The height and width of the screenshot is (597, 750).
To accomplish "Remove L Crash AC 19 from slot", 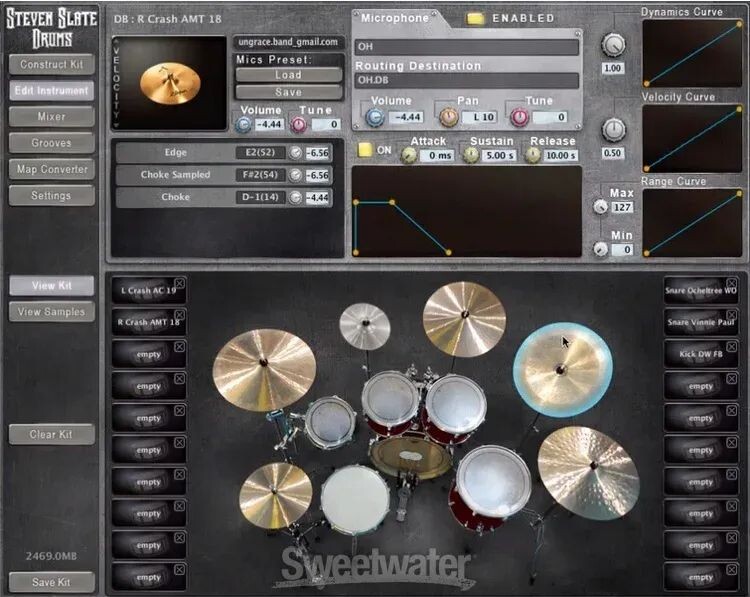I will [x=179, y=283].
